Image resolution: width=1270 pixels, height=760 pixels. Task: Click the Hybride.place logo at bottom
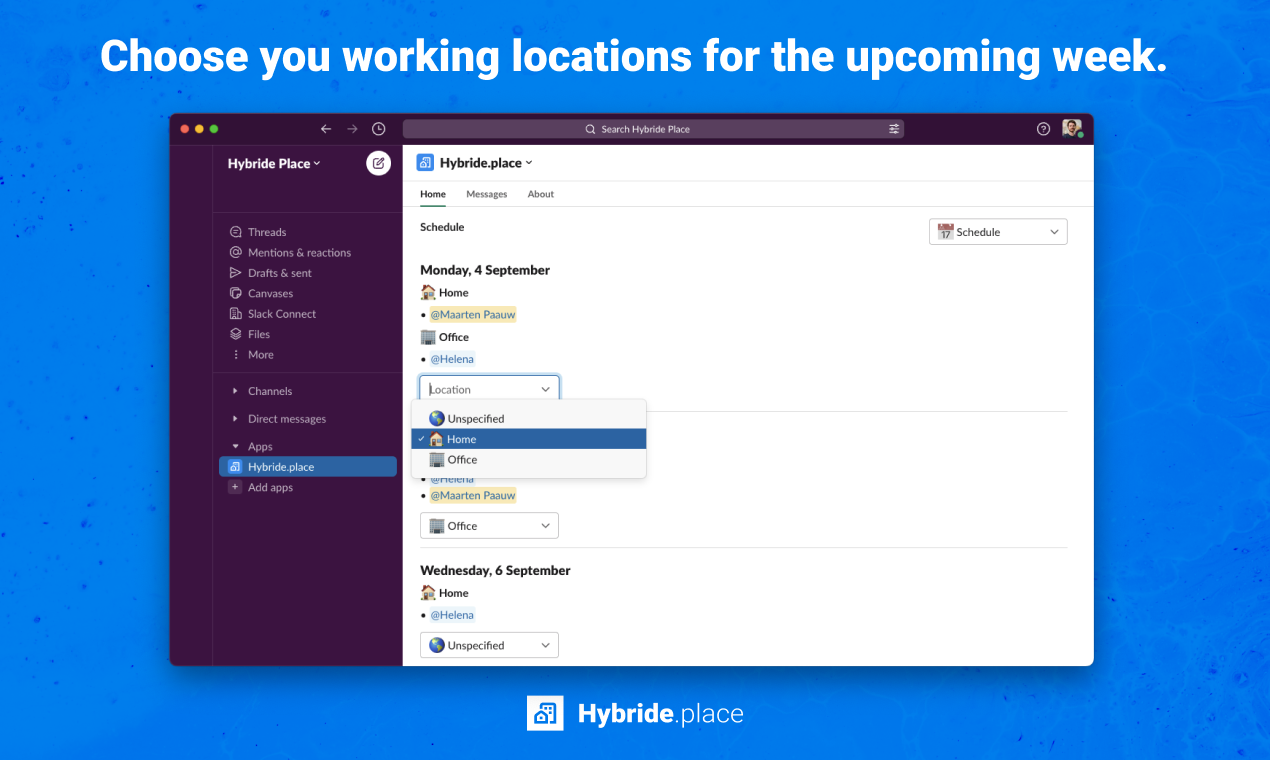(x=635, y=713)
